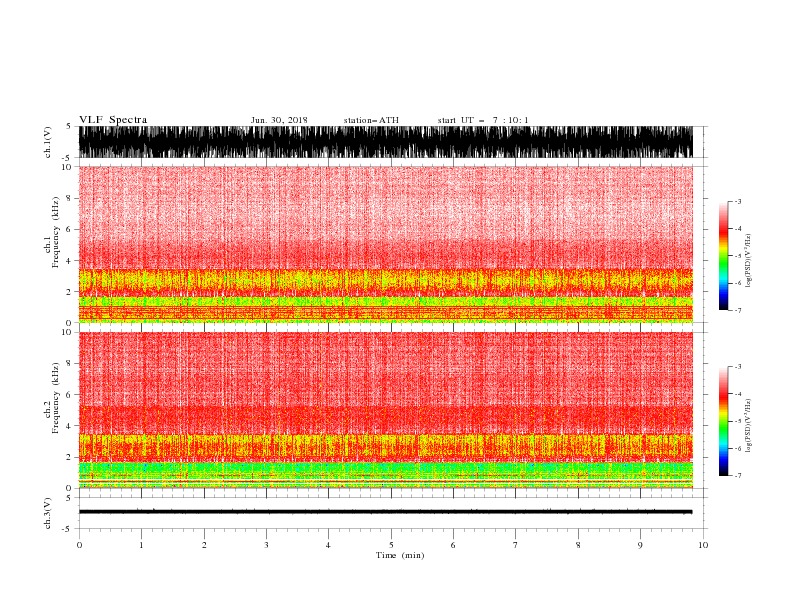792x612 pixels.
Task: Click the ch.1 color bar "log(PSD)(V²/Hz)" label
Action: 749,261
